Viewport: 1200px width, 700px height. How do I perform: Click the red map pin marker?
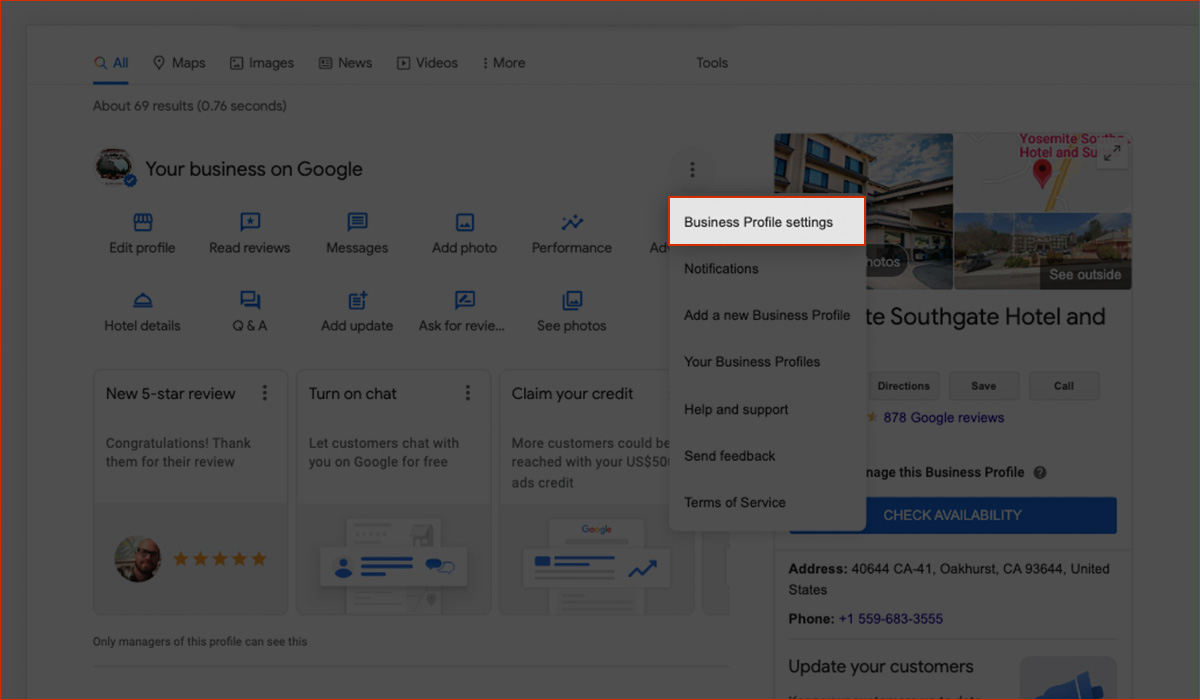click(1042, 174)
